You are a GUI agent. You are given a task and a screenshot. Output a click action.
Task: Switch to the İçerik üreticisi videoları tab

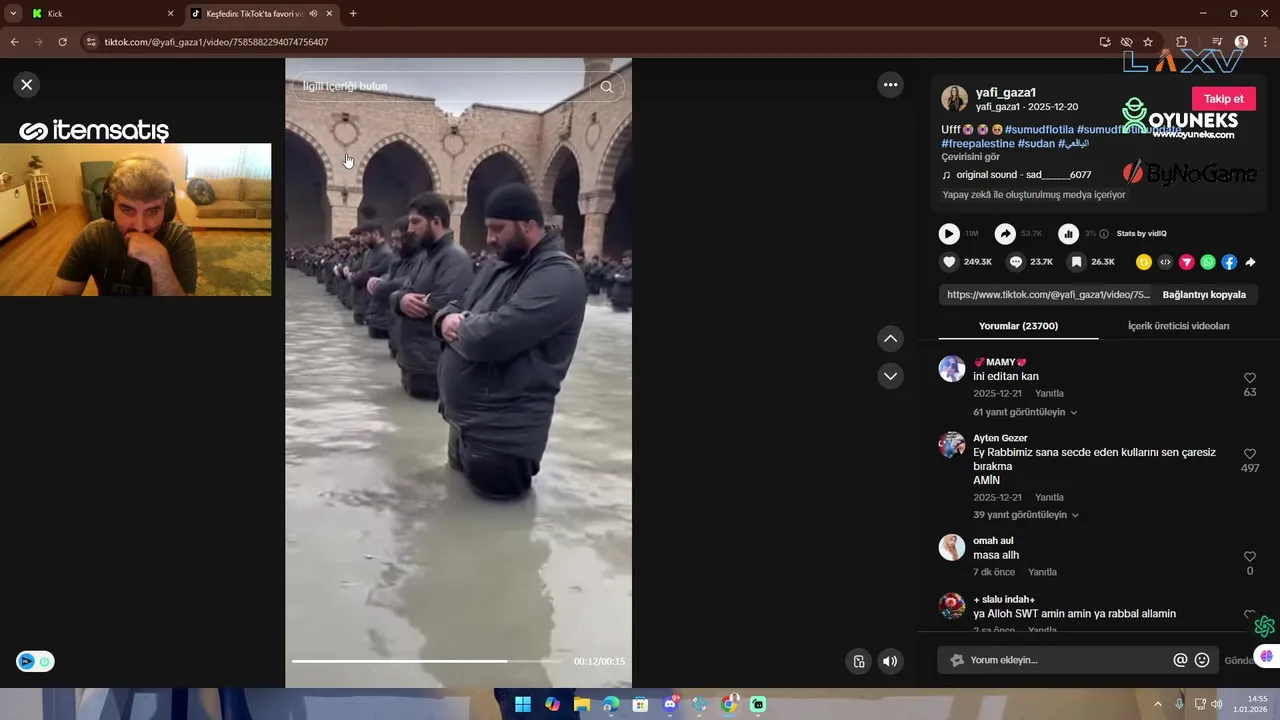[1178, 326]
